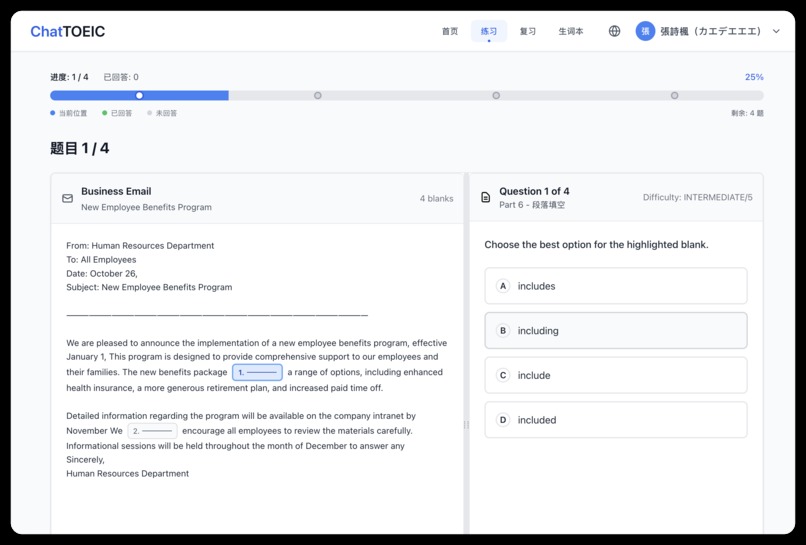Click the ChatTOEIC logo
The width and height of the screenshot is (806, 545).
(x=67, y=31)
